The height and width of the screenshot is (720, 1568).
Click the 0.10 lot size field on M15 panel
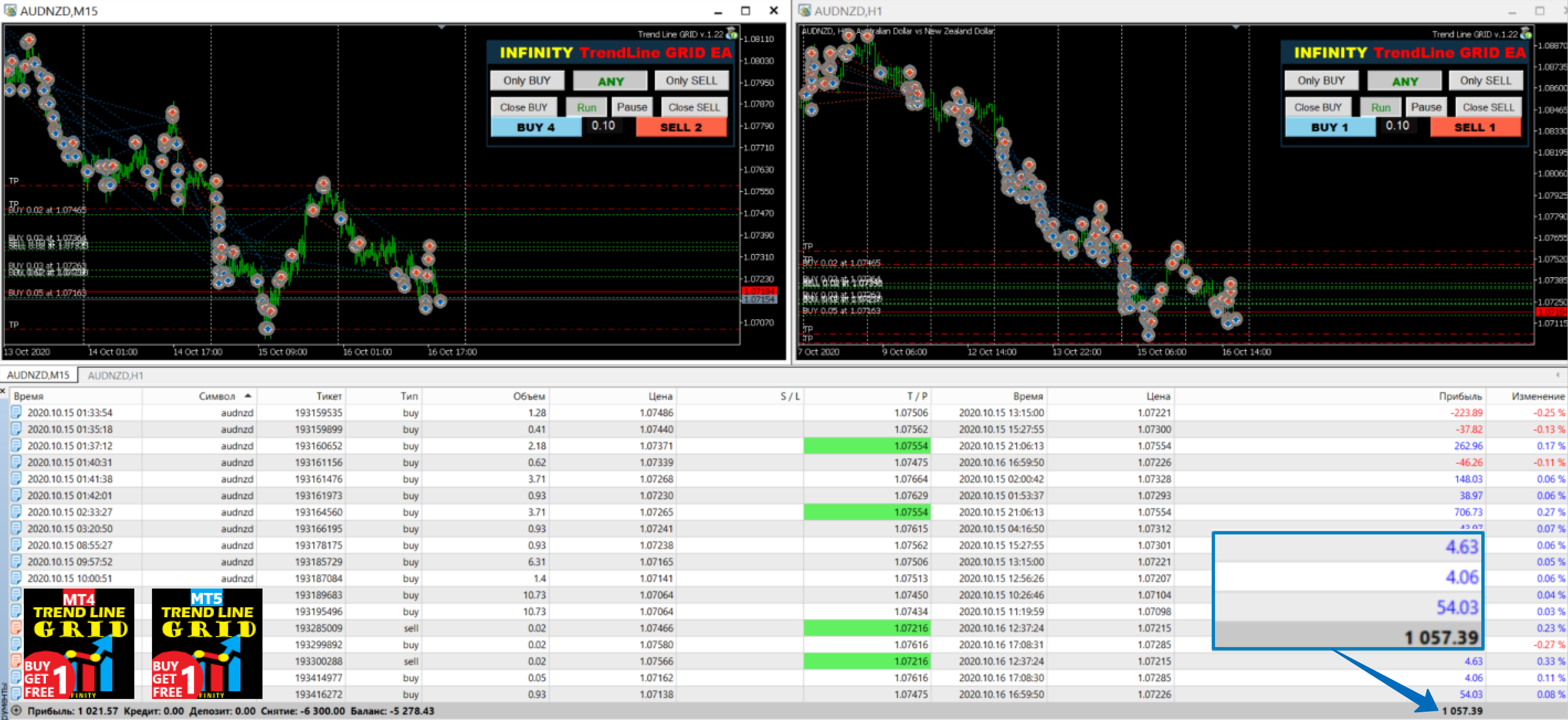click(x=604, y=126)
